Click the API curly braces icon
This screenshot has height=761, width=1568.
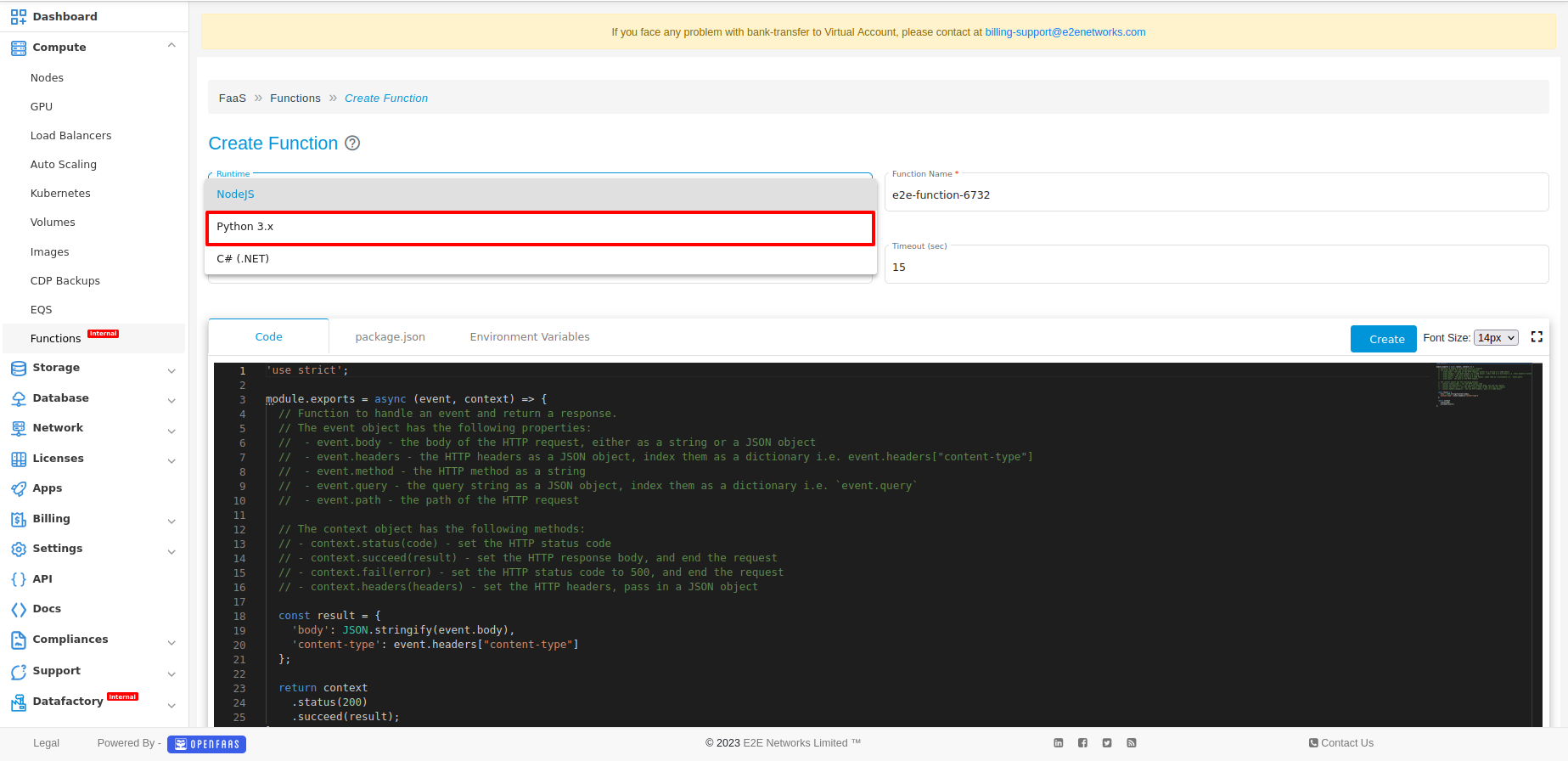tap(19, 579)
